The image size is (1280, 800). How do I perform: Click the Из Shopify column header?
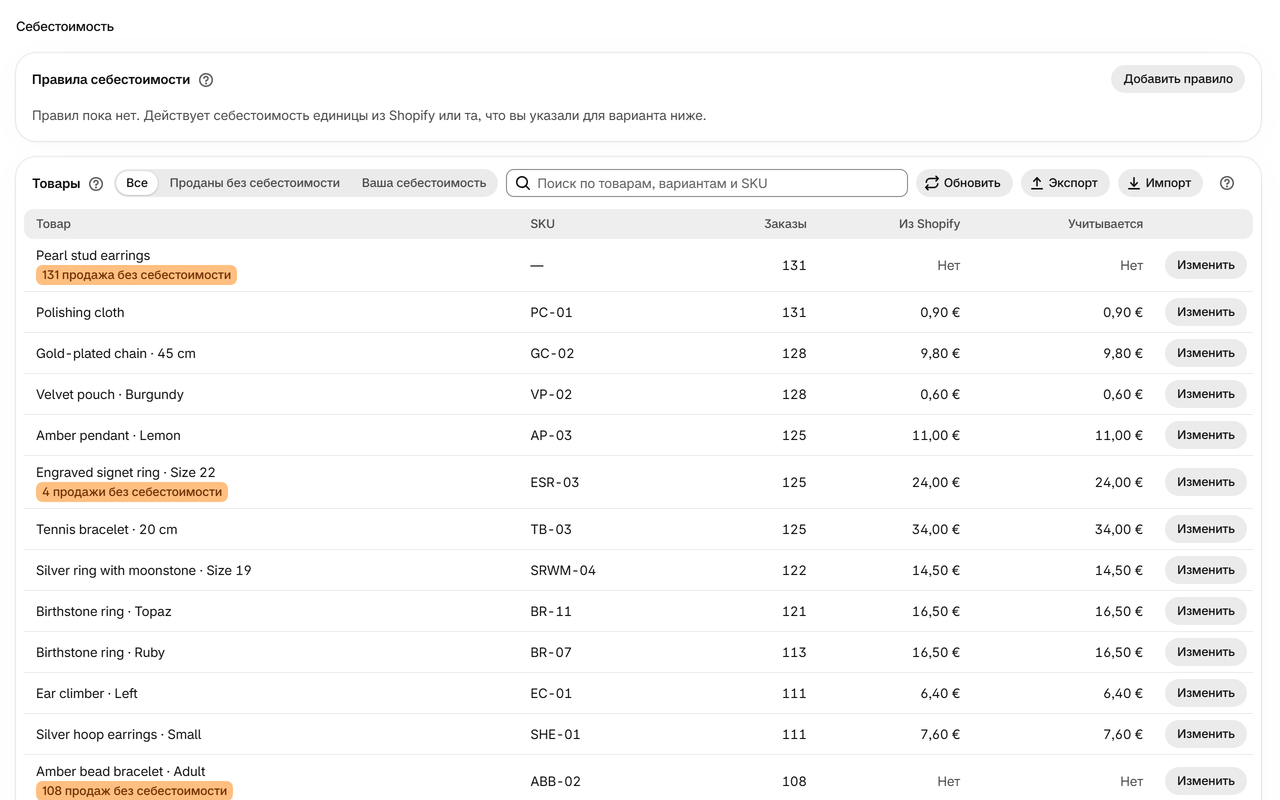[x=929, y=224]
